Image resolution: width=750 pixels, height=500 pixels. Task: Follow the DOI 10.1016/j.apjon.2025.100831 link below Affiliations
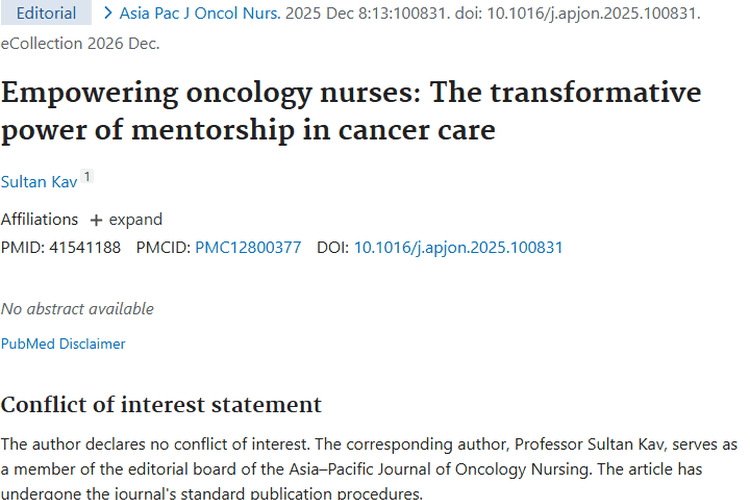[458, 247]
